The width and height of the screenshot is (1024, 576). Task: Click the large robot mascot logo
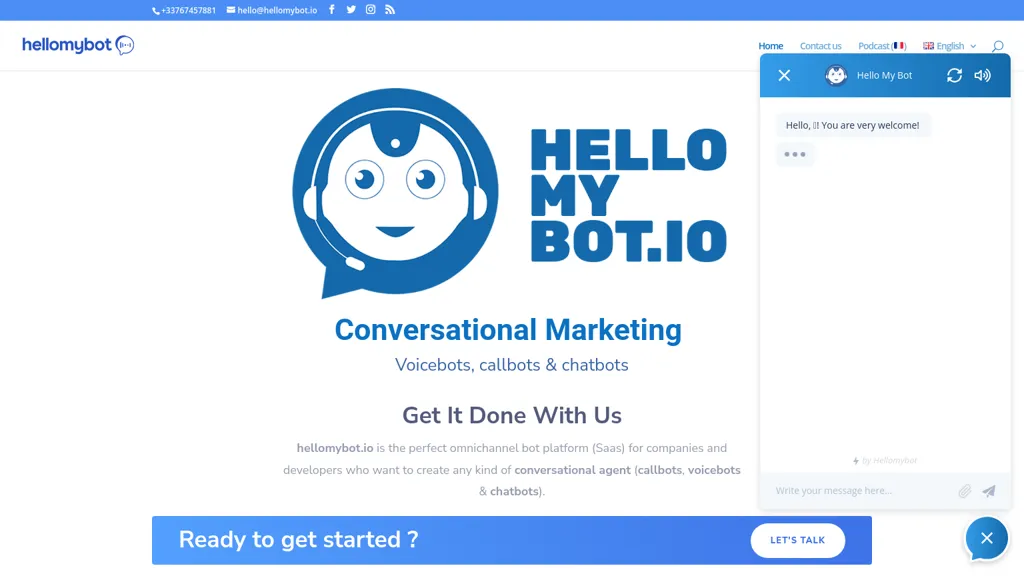pyautogui.click(x=395, y=193)
